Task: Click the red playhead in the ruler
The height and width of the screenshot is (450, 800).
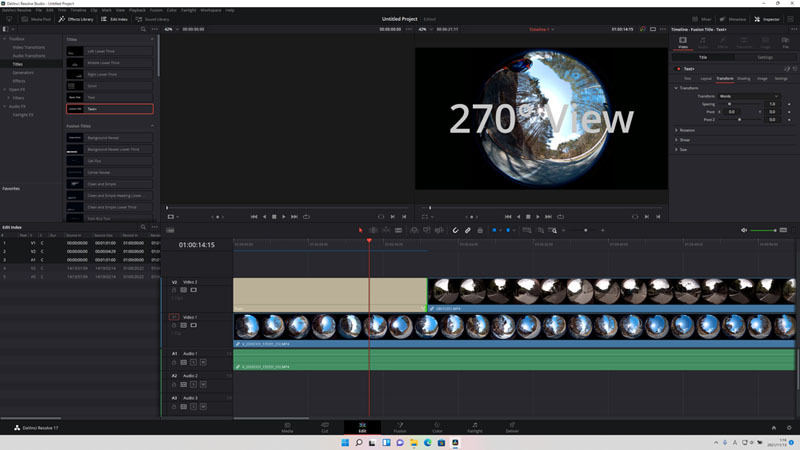Action: tap(369, 241)
